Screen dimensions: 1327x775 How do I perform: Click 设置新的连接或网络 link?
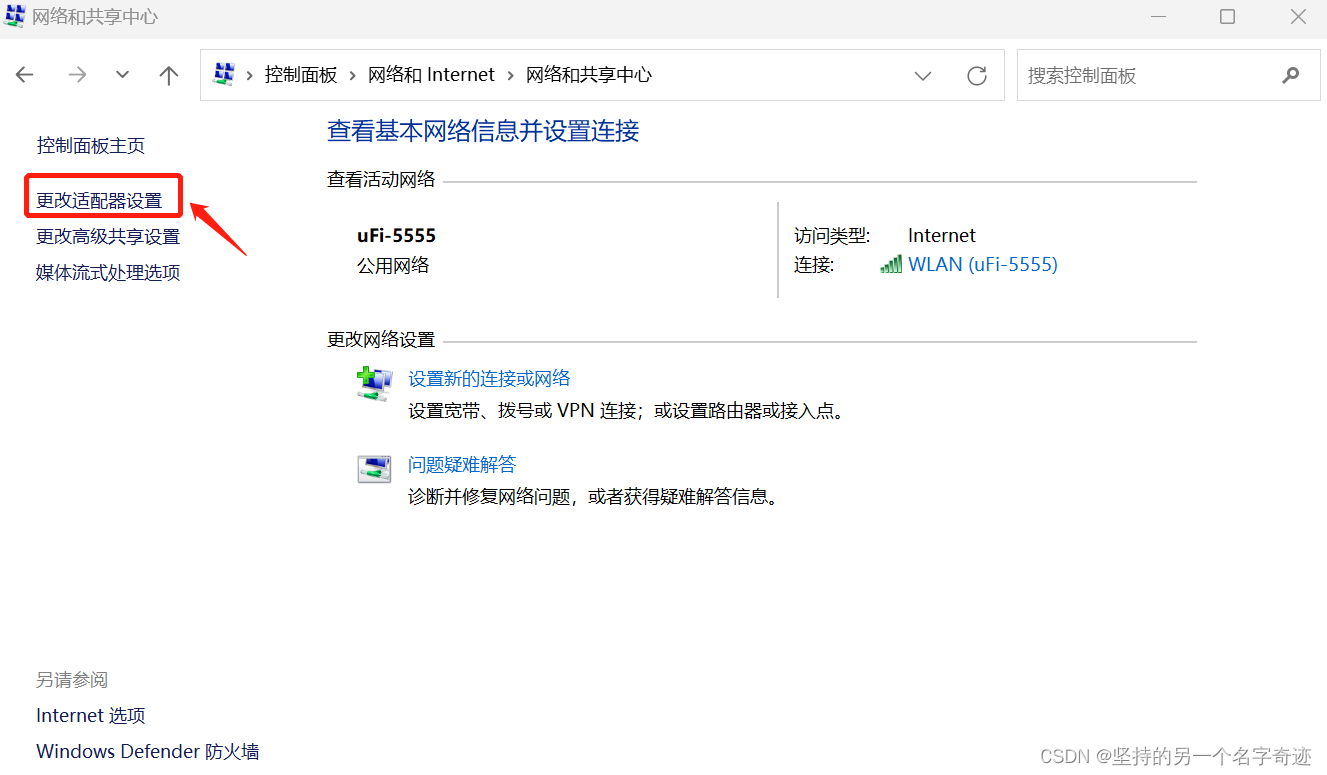tap(489, 379)
